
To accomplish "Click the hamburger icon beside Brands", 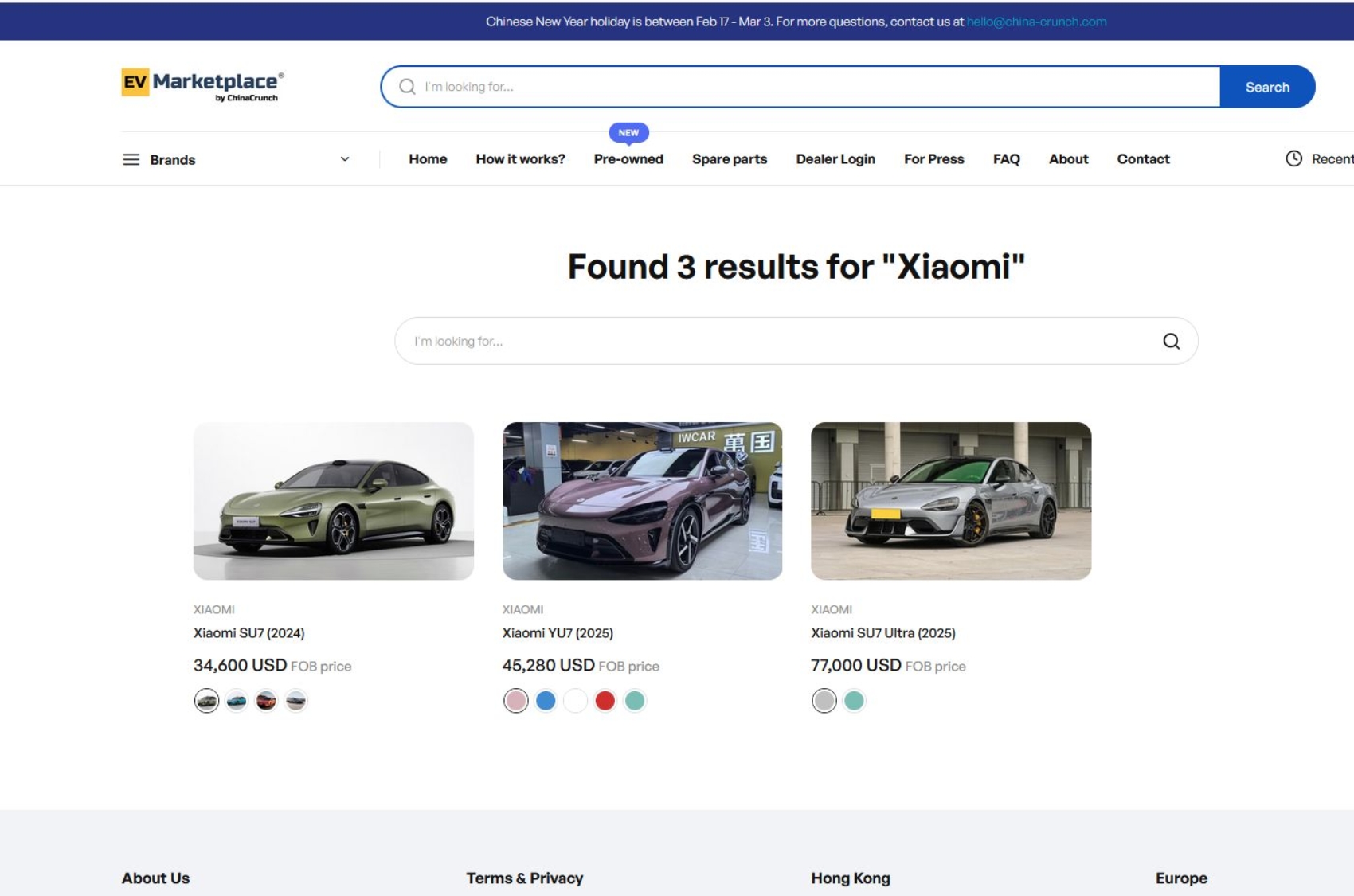I will (131, 159).
